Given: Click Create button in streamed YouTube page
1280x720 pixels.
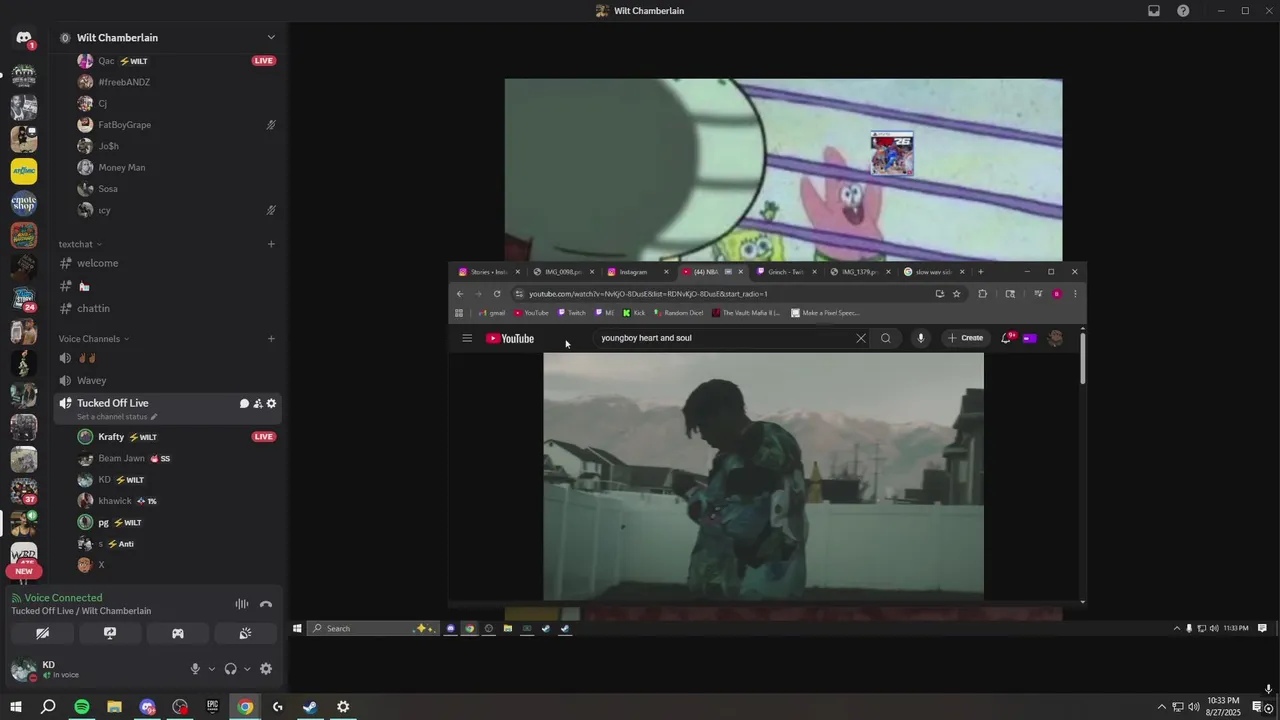Looking at the screenshot, I should (x=966, y=338).
